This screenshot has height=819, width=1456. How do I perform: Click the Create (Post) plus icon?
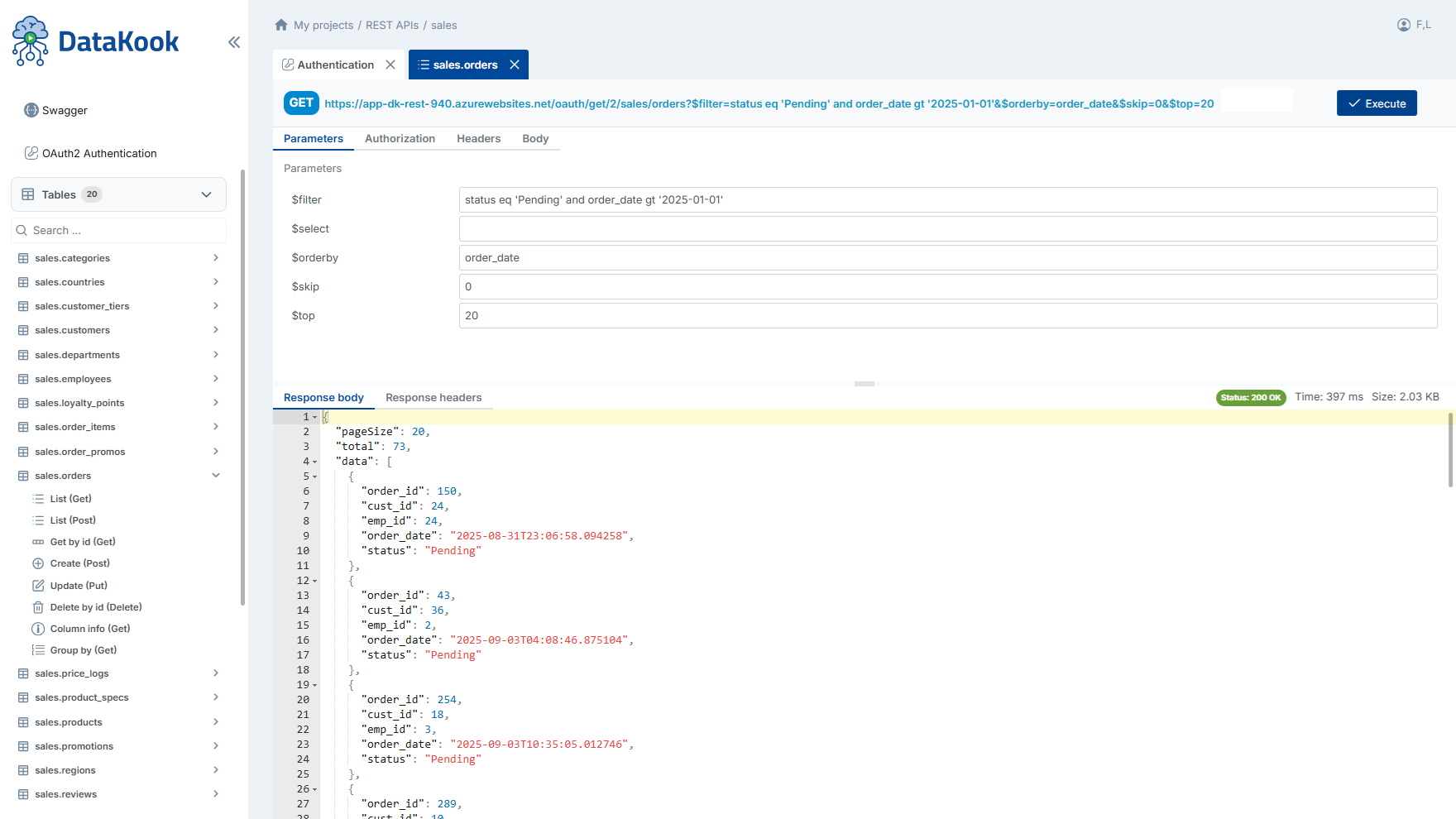[x=38, y=563]
